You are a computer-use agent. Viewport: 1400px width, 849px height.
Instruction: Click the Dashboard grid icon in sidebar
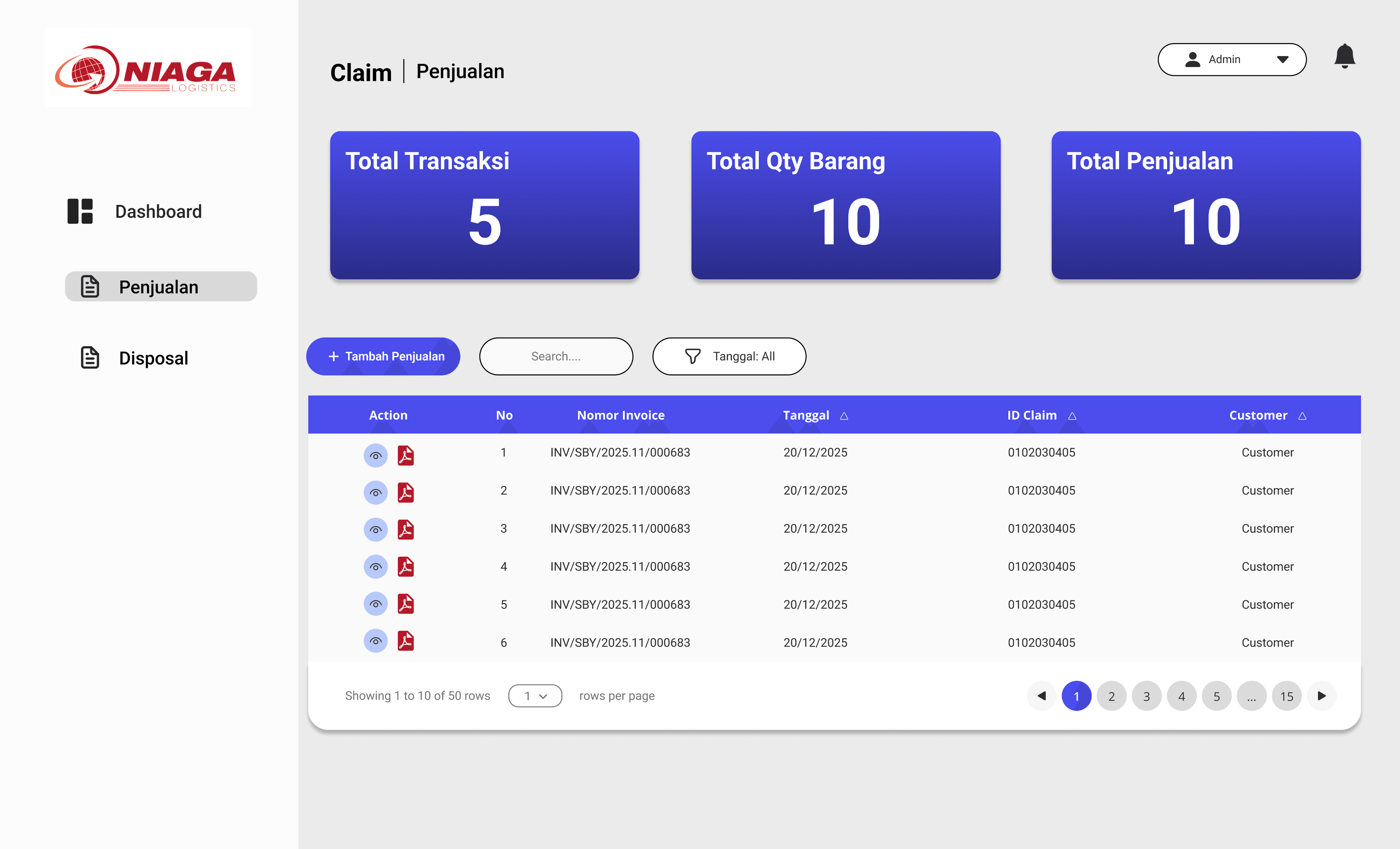[80, 211]
